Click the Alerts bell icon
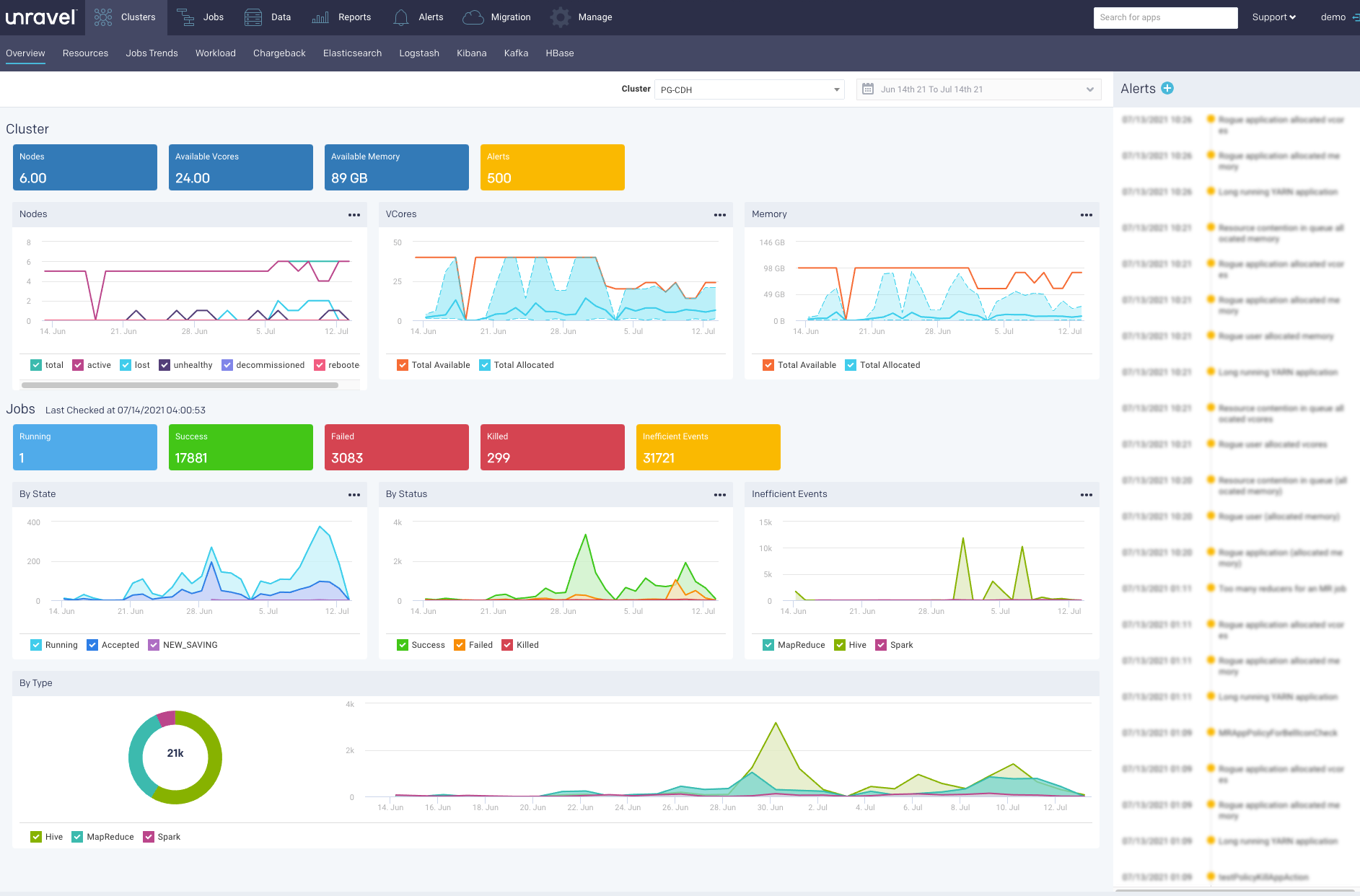The width and height of the screenshot is (1360, 896). point(401,17)
